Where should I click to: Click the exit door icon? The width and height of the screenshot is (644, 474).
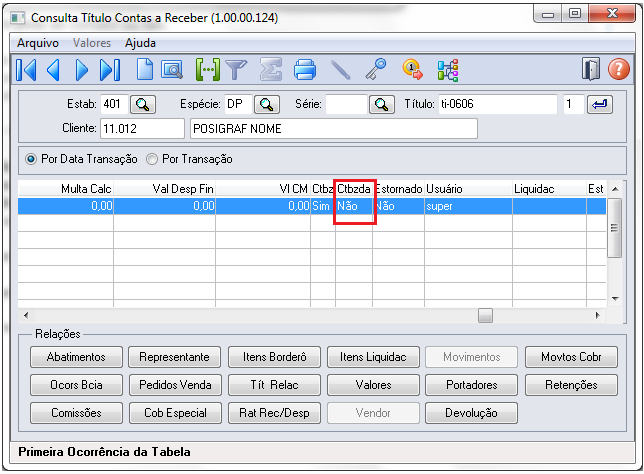[x=591, y=69]
